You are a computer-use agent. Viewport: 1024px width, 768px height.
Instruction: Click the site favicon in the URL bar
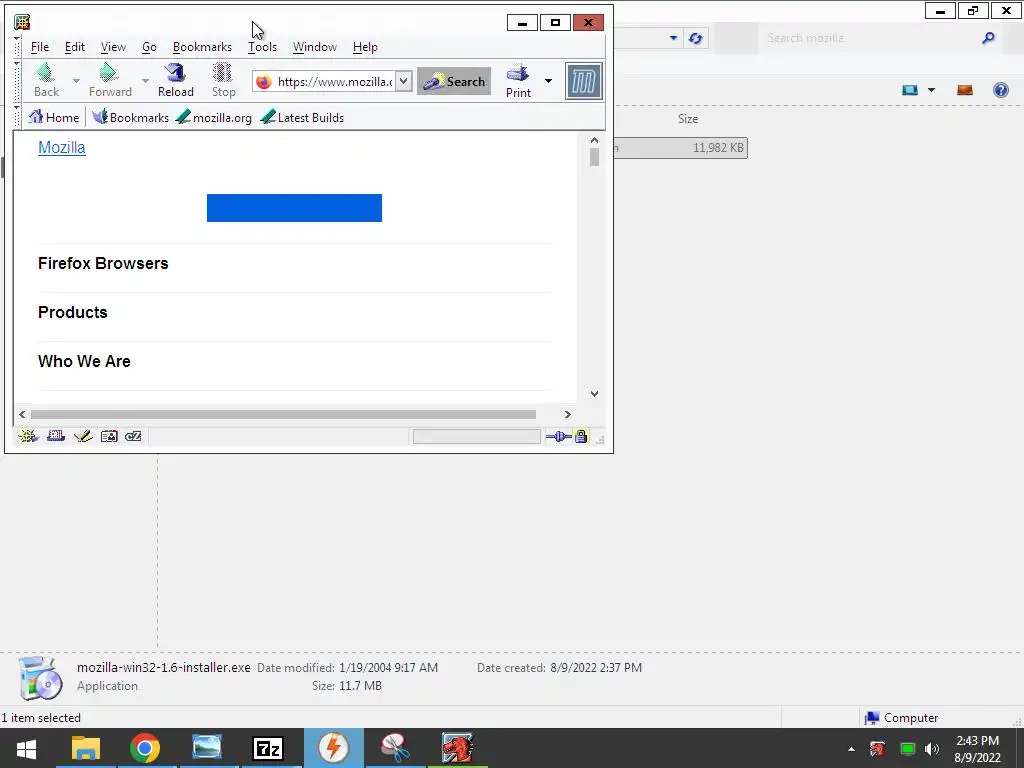pyautogui.click(x=264, y=82)
